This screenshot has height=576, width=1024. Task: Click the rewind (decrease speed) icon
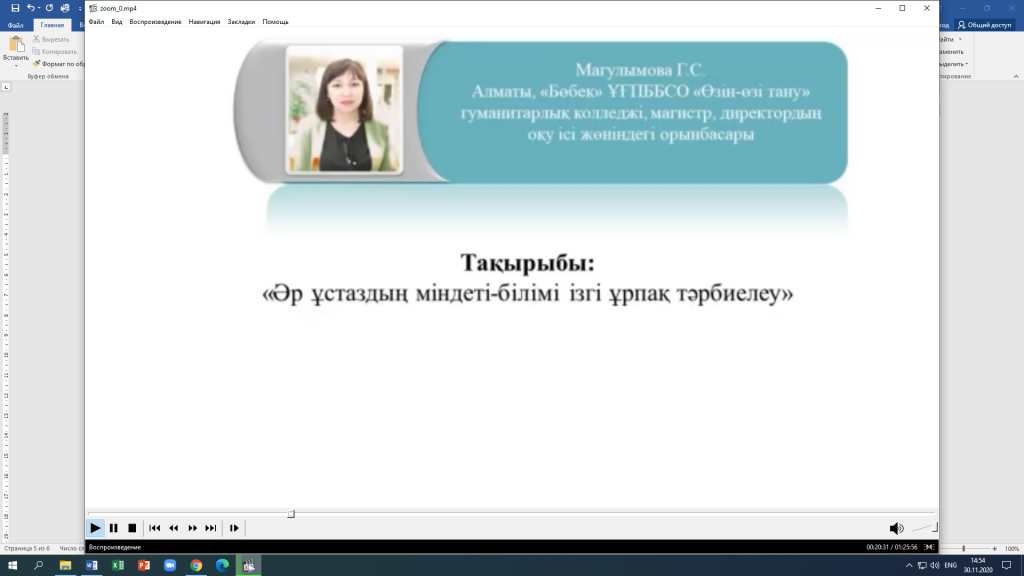click(x=173, y=528)
